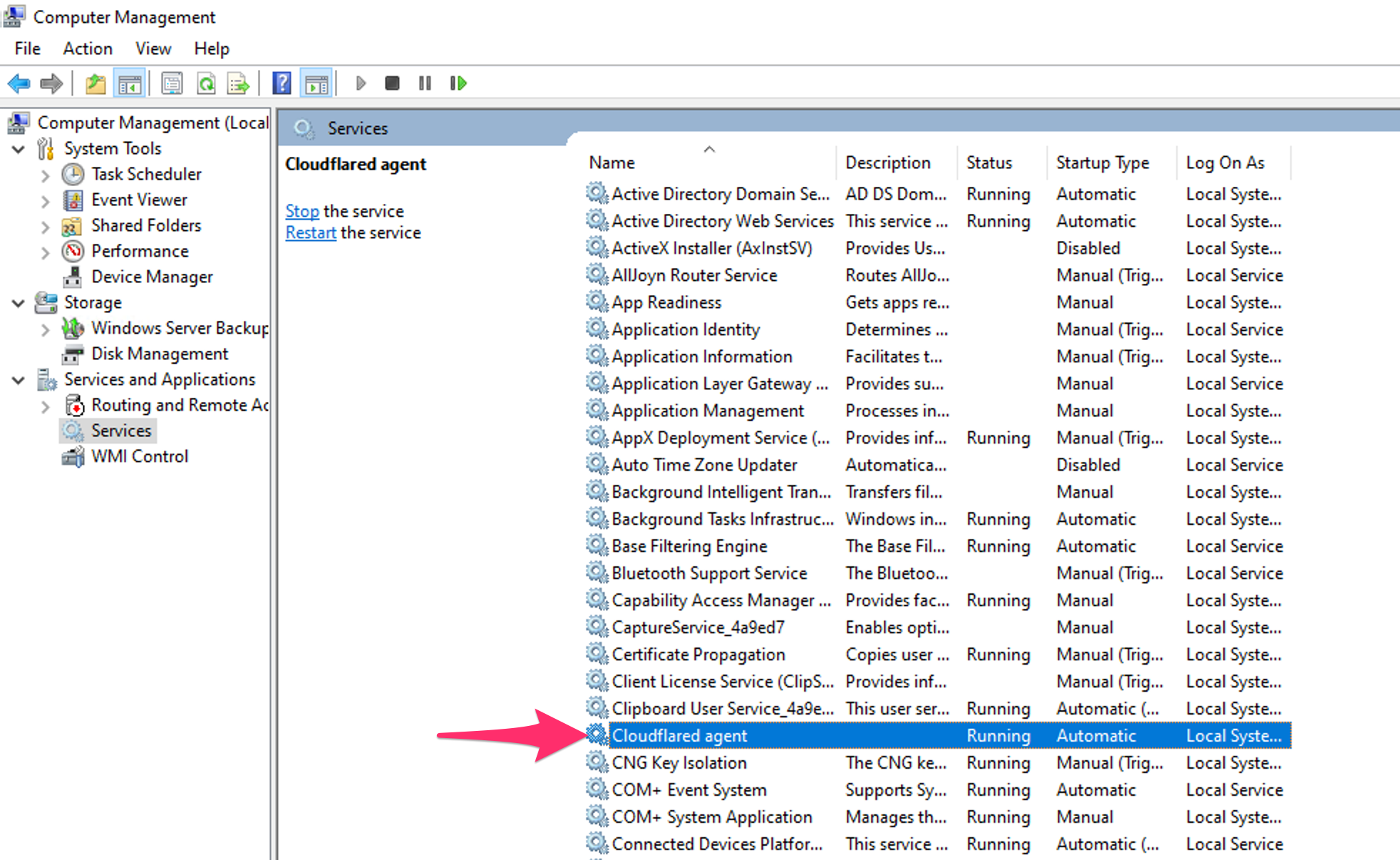
Task: Stop the Cloudflared agent service using toolbar icon
Action: 391,83
